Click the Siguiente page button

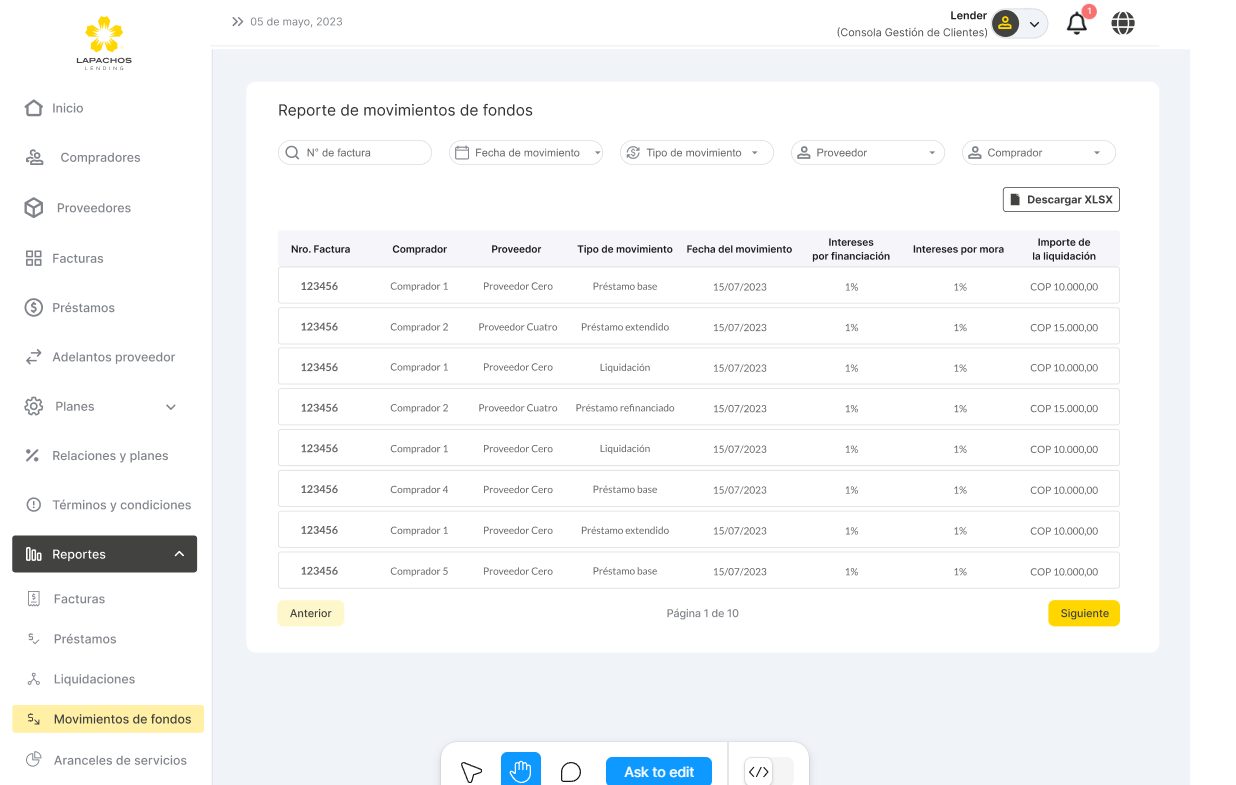1084,613
